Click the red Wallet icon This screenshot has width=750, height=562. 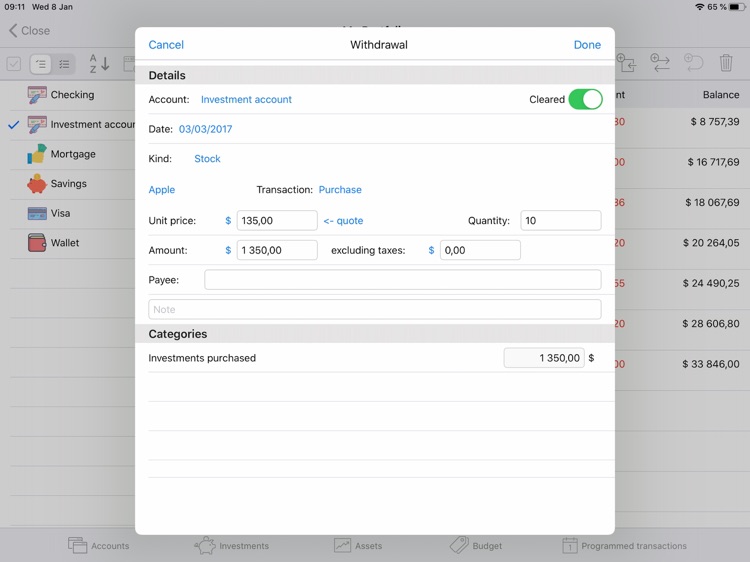[37, 242]
